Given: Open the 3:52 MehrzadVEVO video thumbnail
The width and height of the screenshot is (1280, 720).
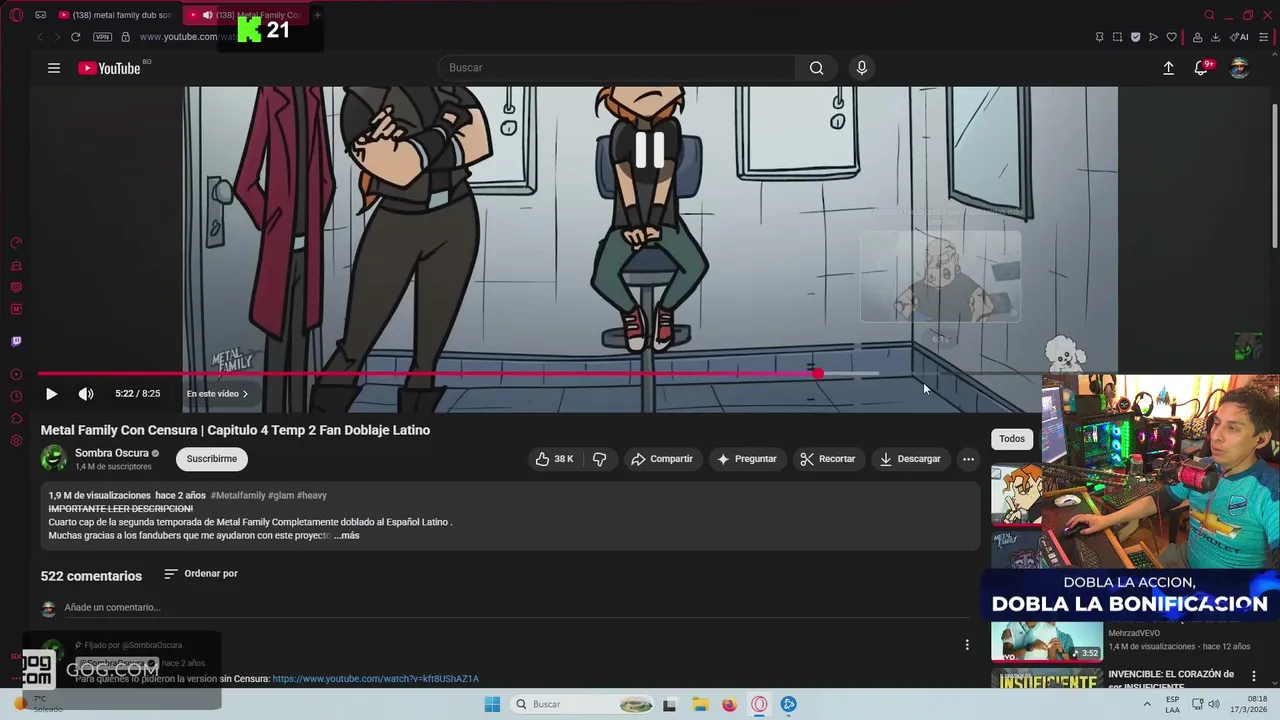Looking at the screenshot, I should (1047, 642).
